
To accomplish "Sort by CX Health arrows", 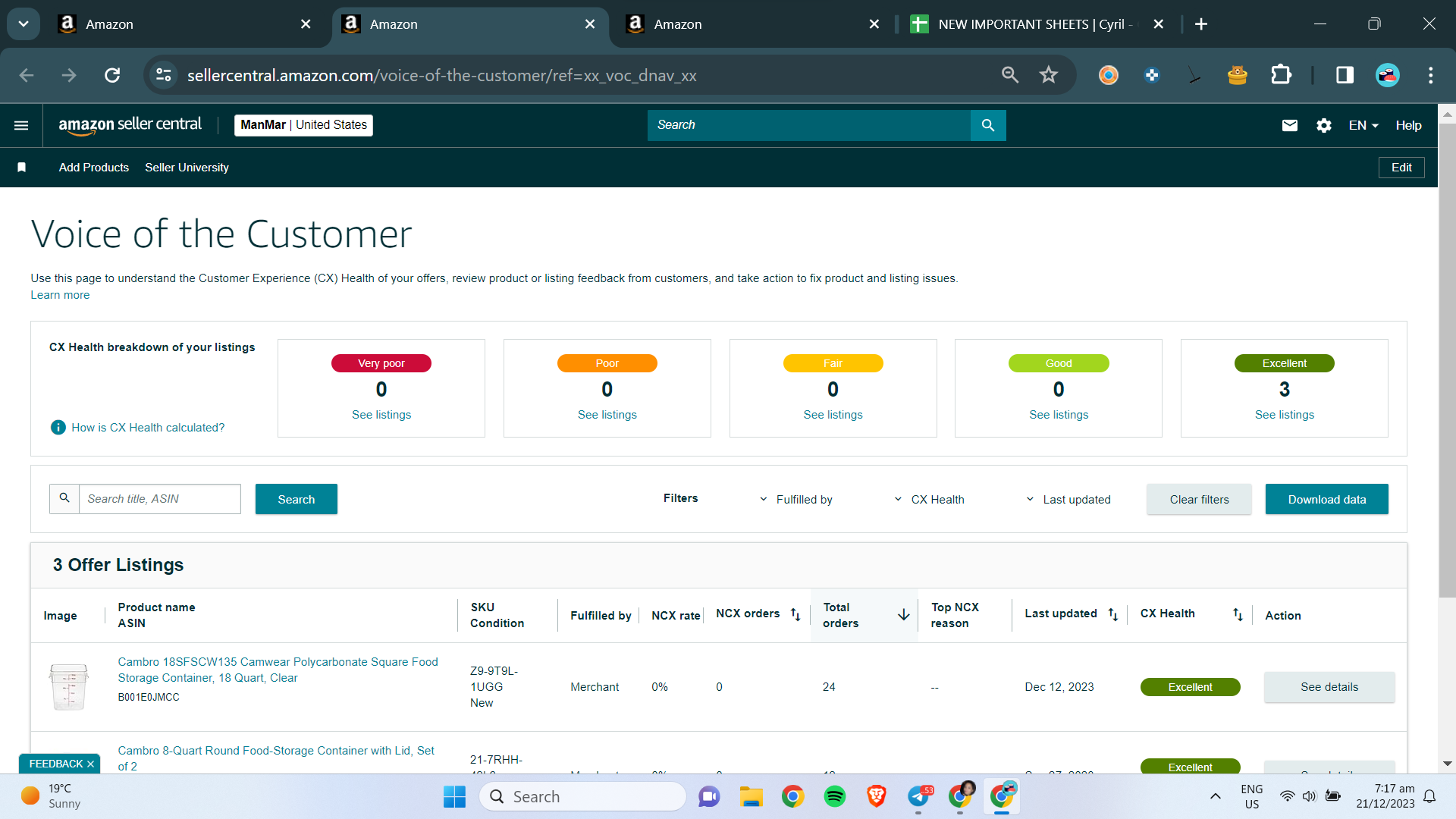I will point(1238,614).
